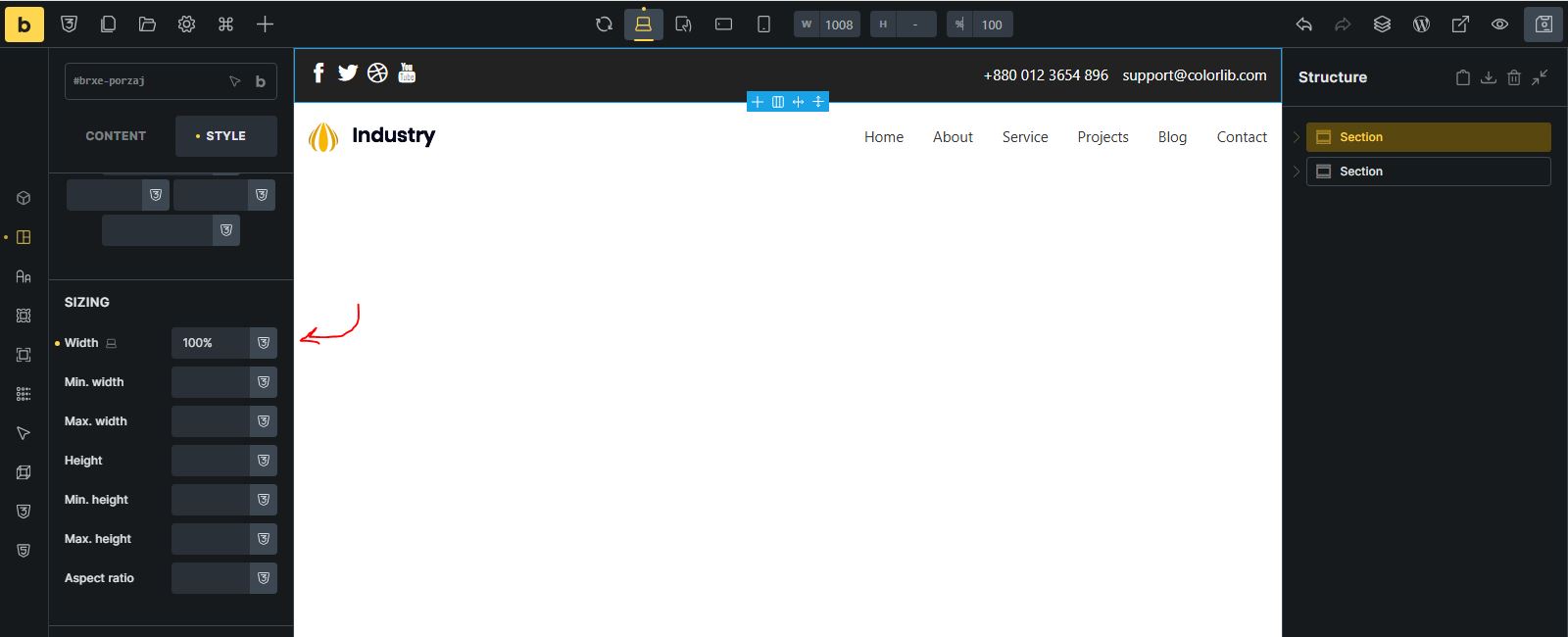
Task: Click the Contact nav link
Action: click(1242, 137)
